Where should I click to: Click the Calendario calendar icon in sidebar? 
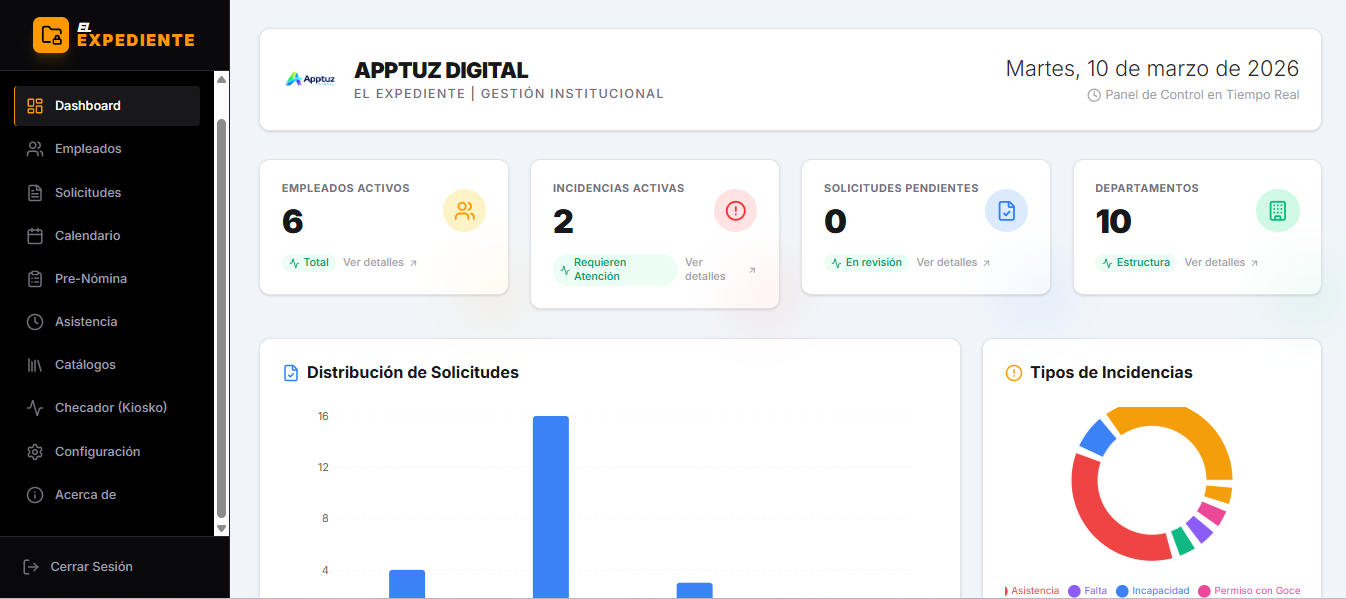(35, 236)
